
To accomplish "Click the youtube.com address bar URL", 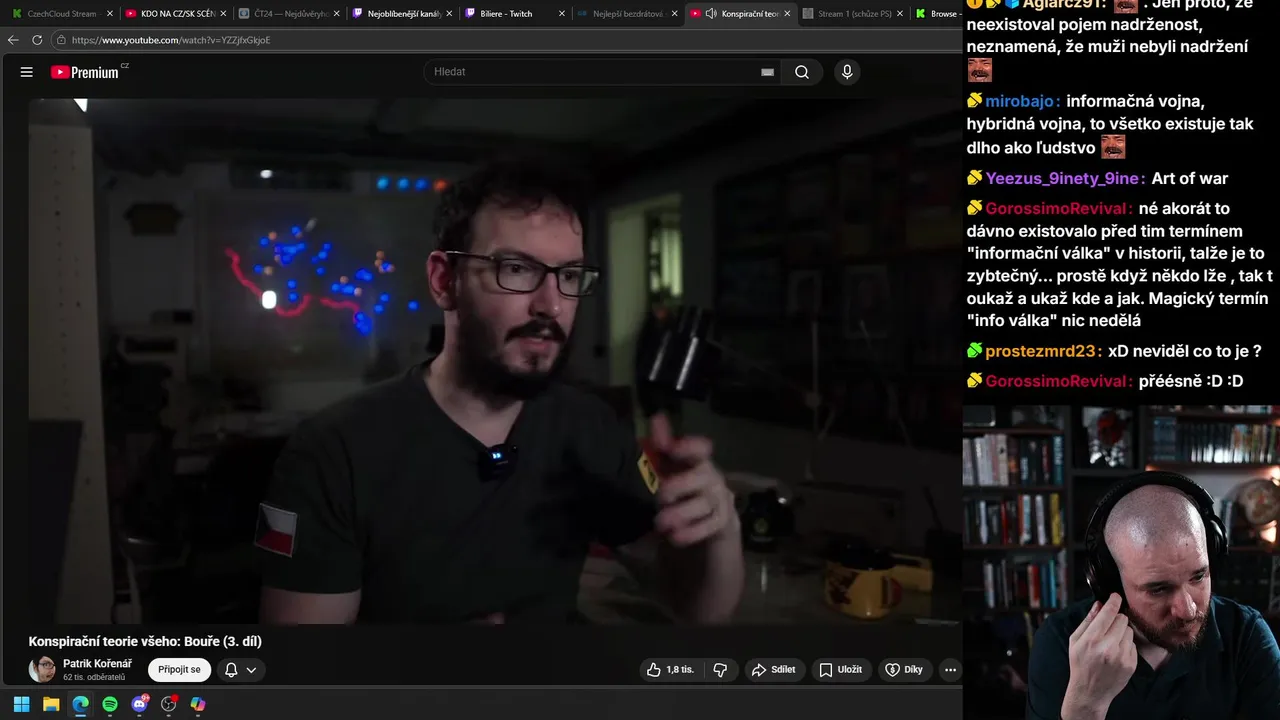I will tap(171, 40).
